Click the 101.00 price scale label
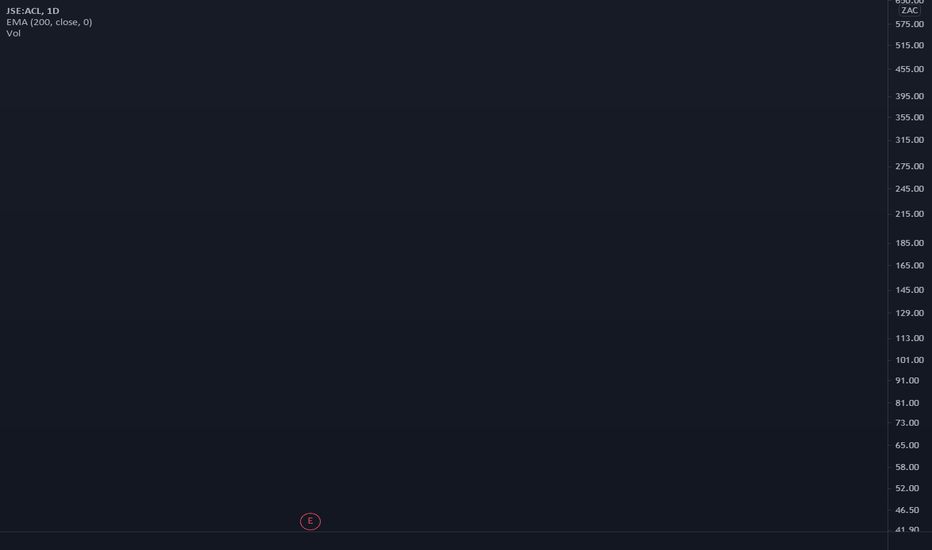The width and height of the screenshot is (932, 550). tap(909, 360)
